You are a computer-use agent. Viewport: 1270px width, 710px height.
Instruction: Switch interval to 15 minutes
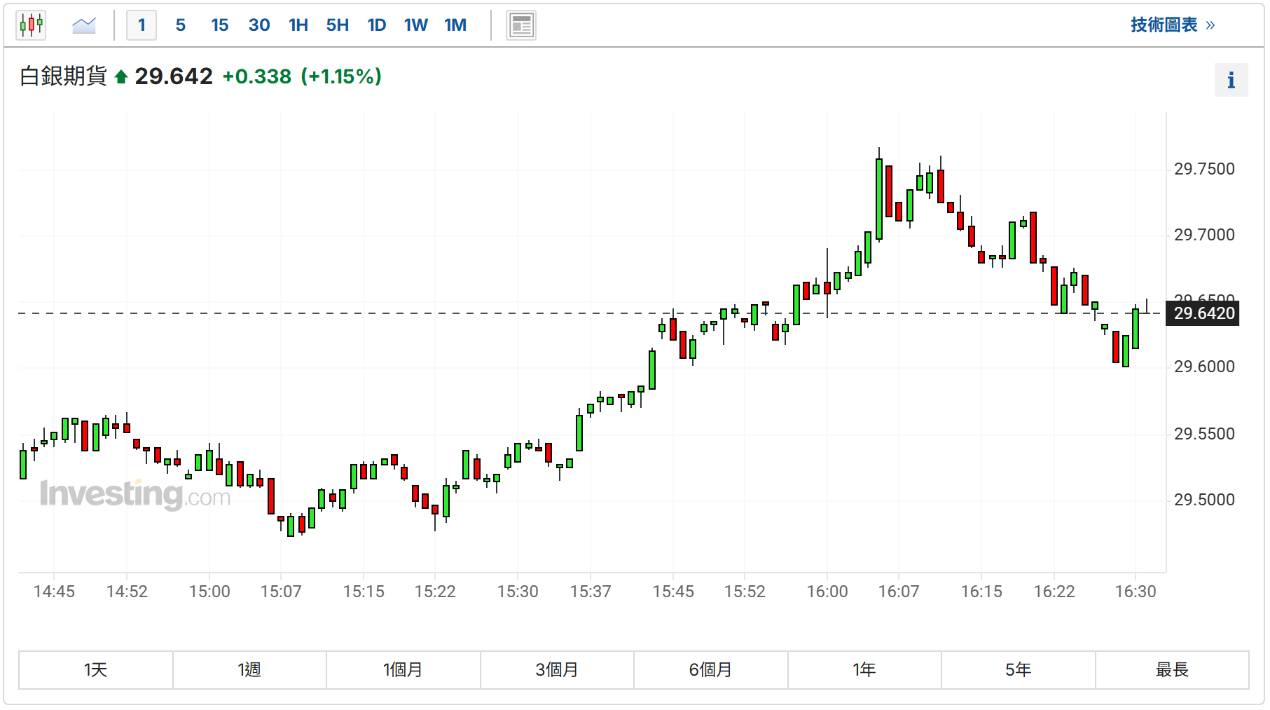click(219, 25)
